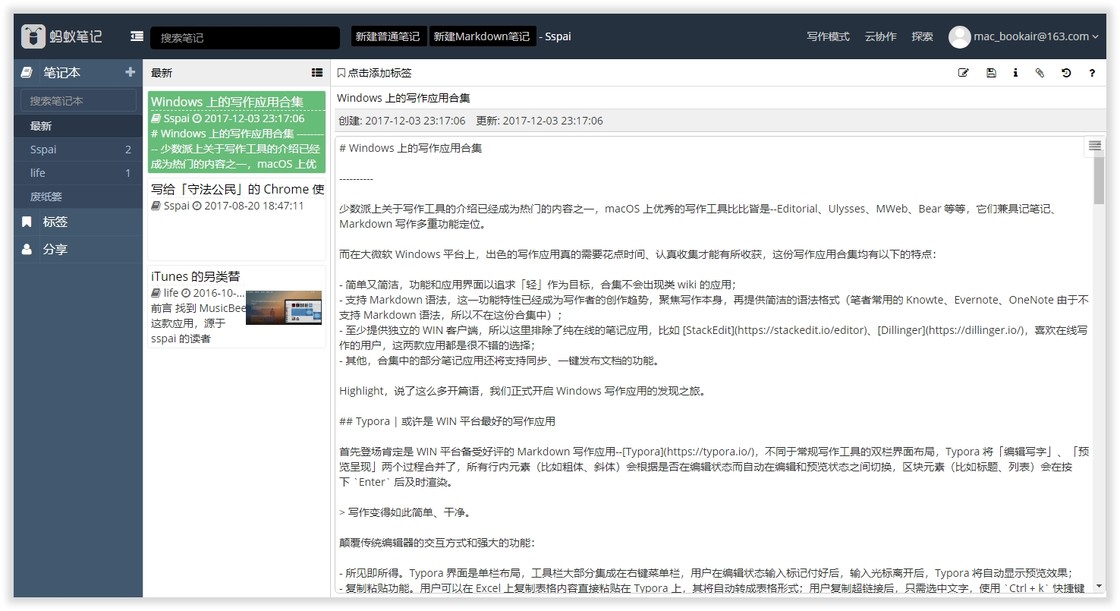Screen dimensions: 1120x611
Task: Expand the 分享 section
Action: point(78,249)
